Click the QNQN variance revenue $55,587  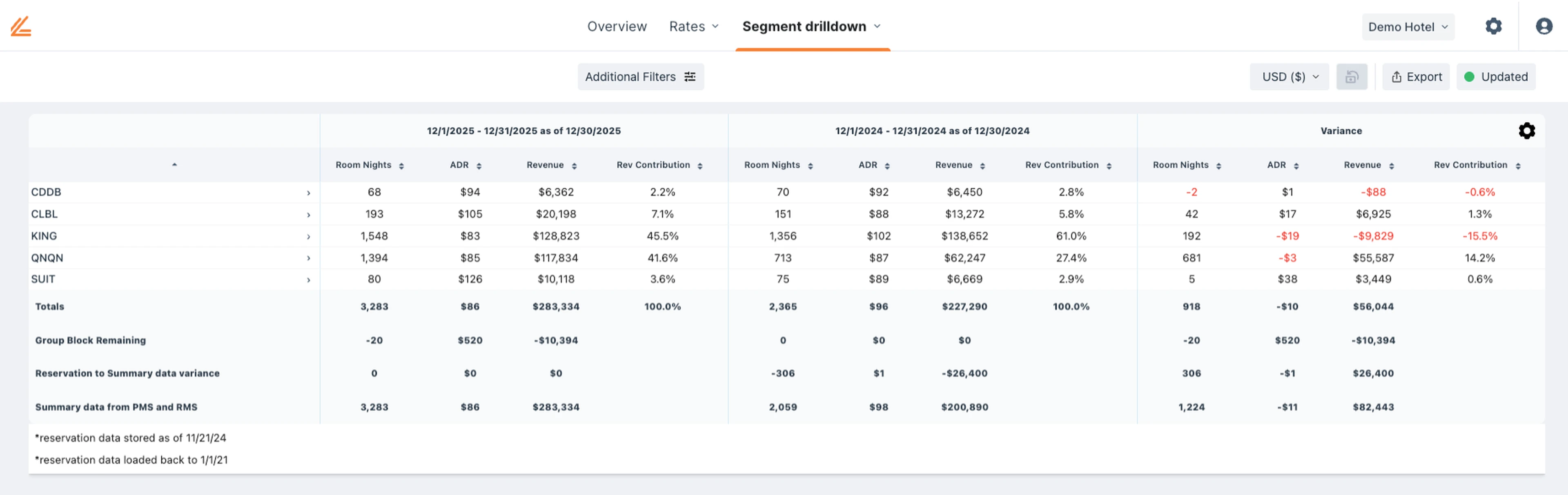[x=1372, y=258]
